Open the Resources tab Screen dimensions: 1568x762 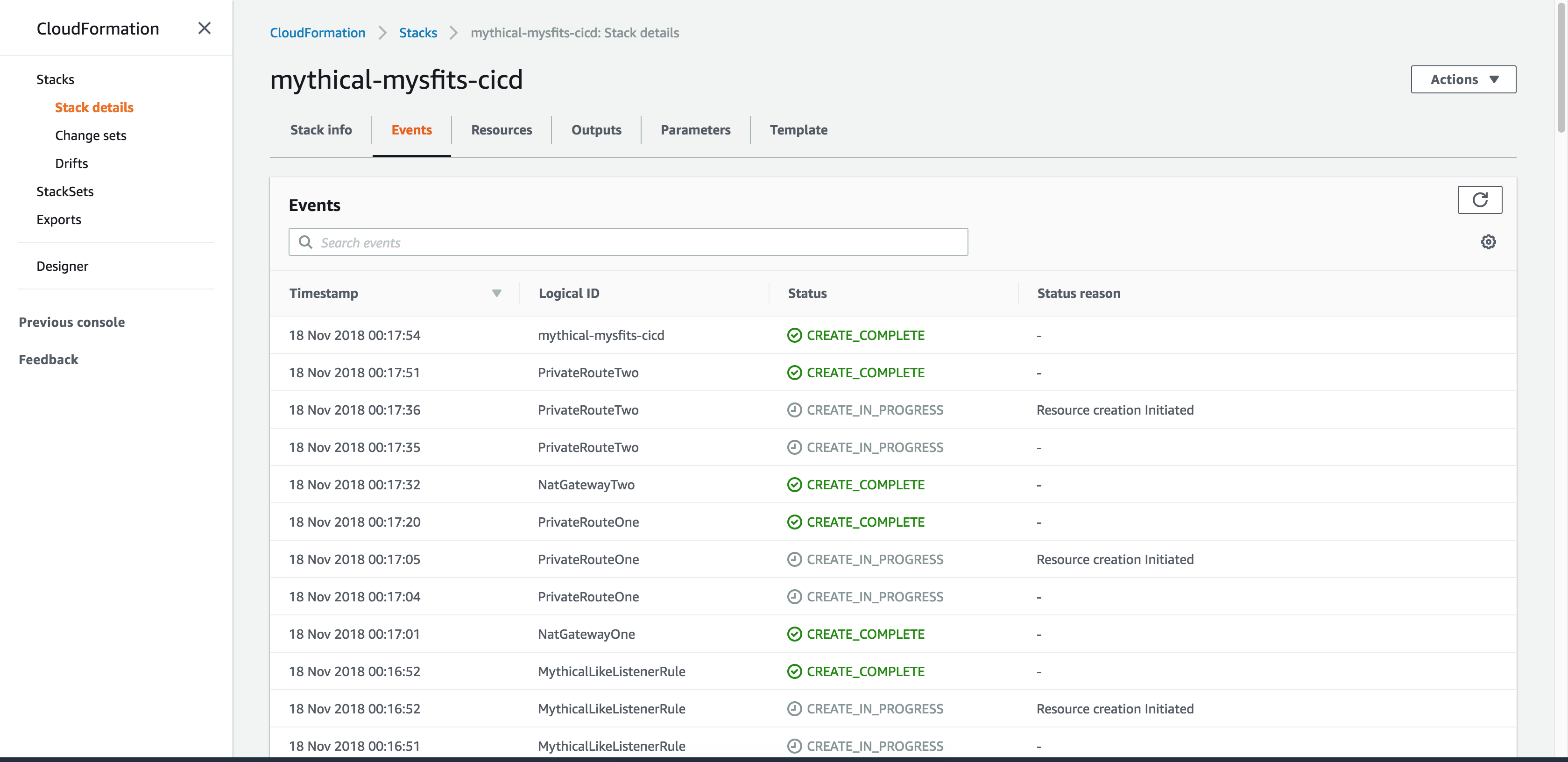pos(501,130)
